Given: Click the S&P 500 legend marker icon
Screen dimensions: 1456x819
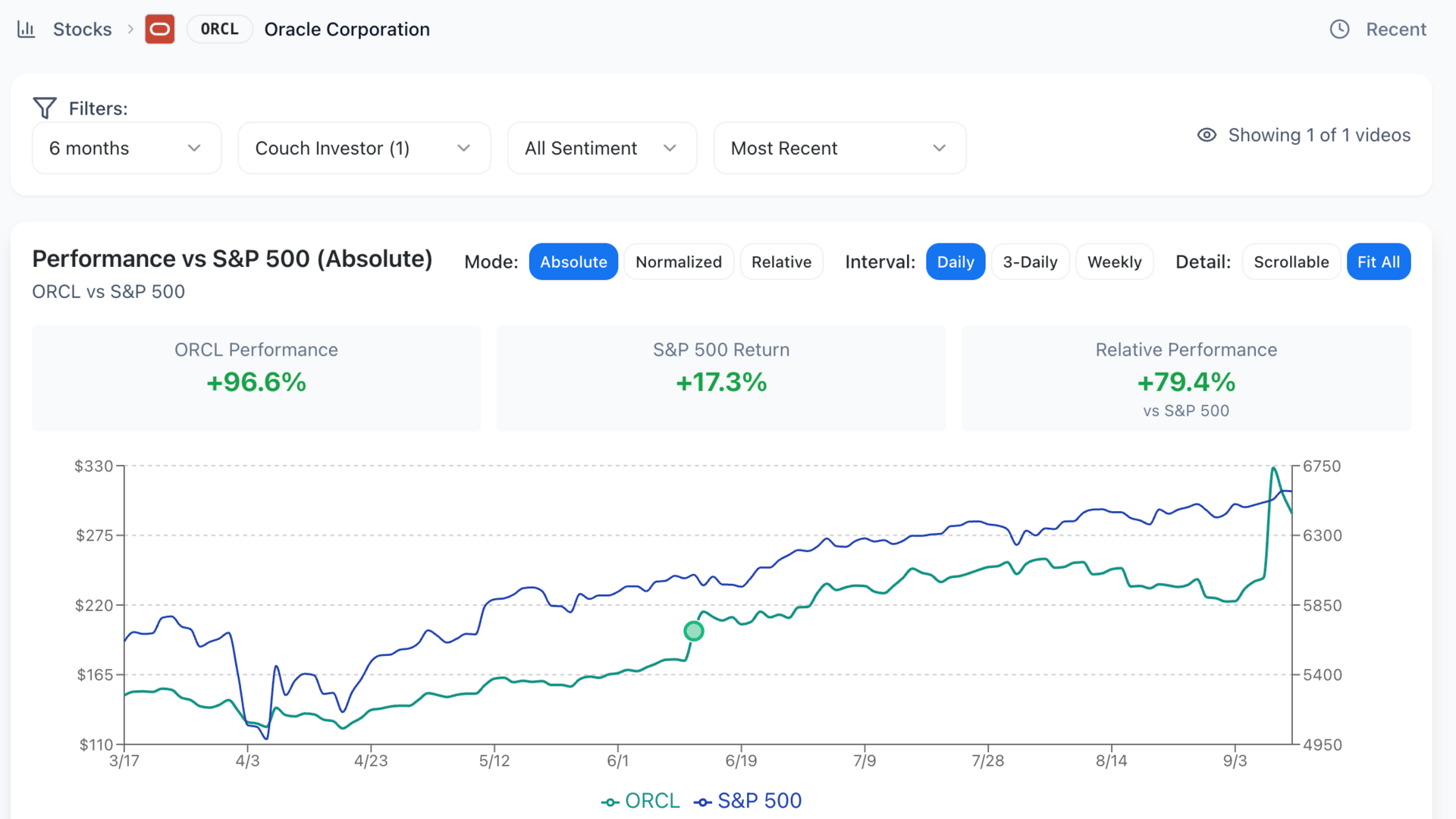Looking at the screenshot, I should [x=703, y=802].
